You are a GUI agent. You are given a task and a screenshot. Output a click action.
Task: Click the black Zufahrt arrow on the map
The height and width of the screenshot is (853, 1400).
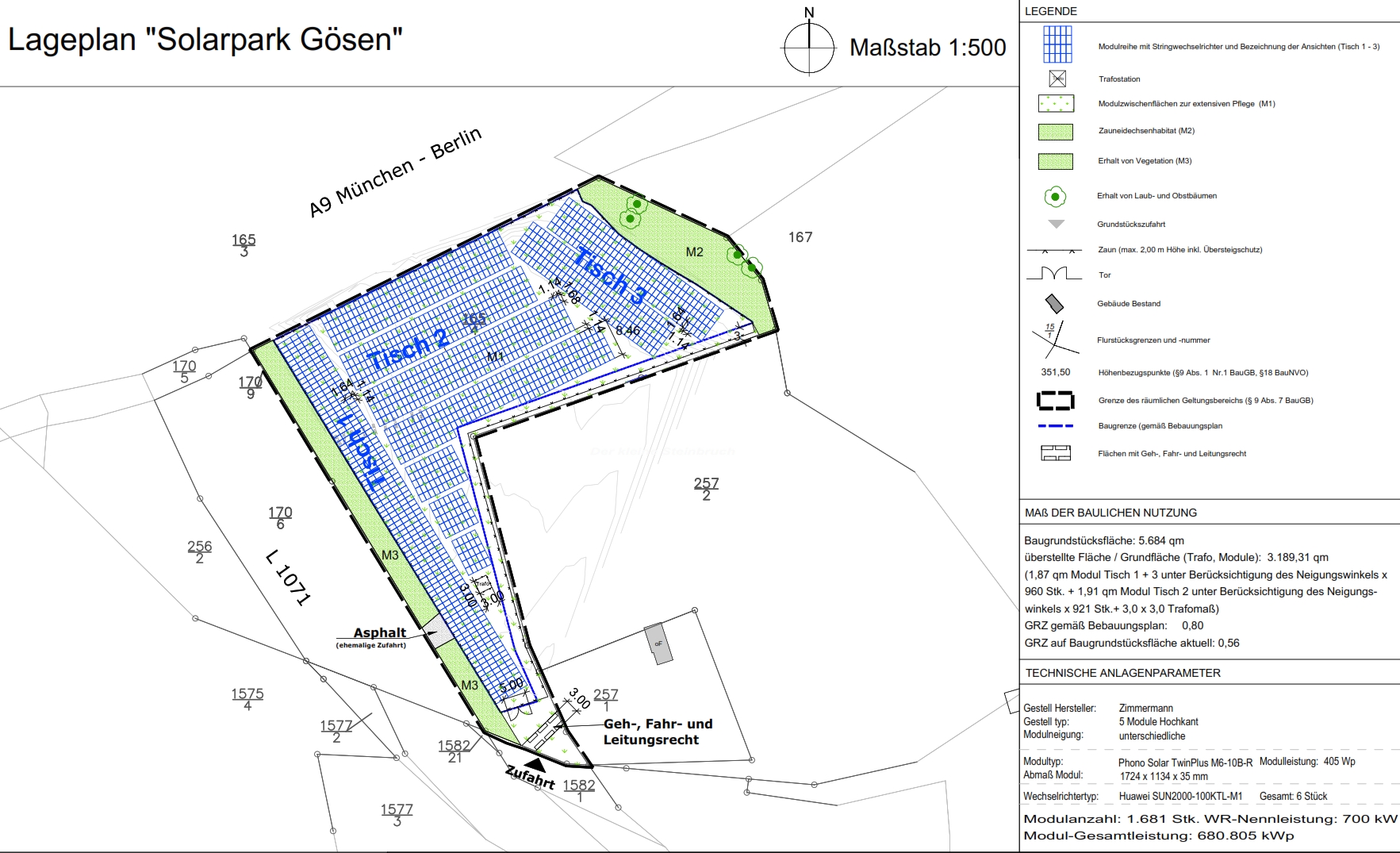(x=537, y=764)
